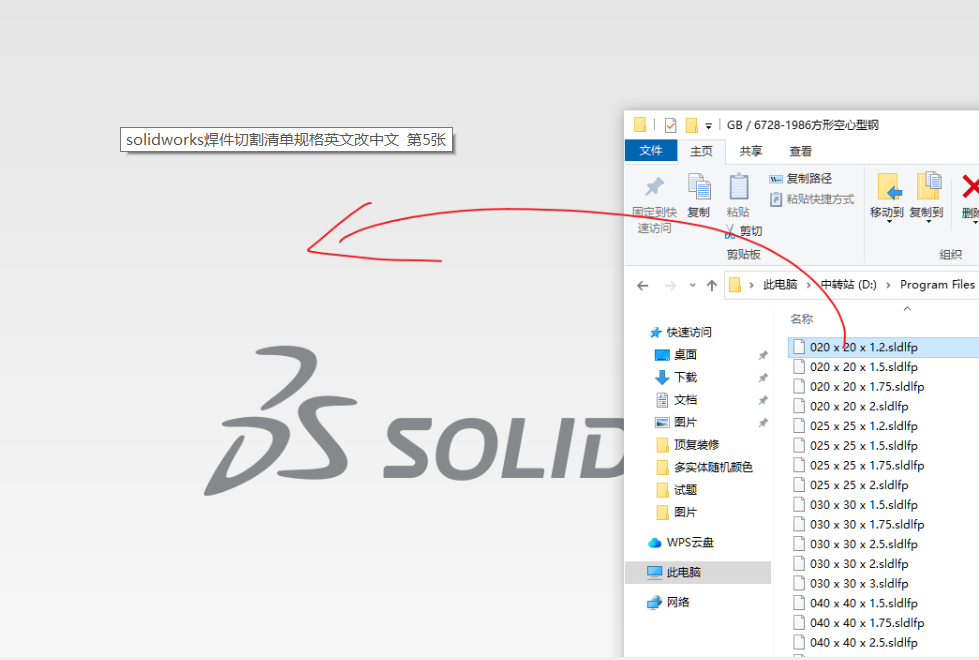Switch to the Home (主页) tab
The width and height of the screenshot is (979, 660).
(x=701, y=151)
